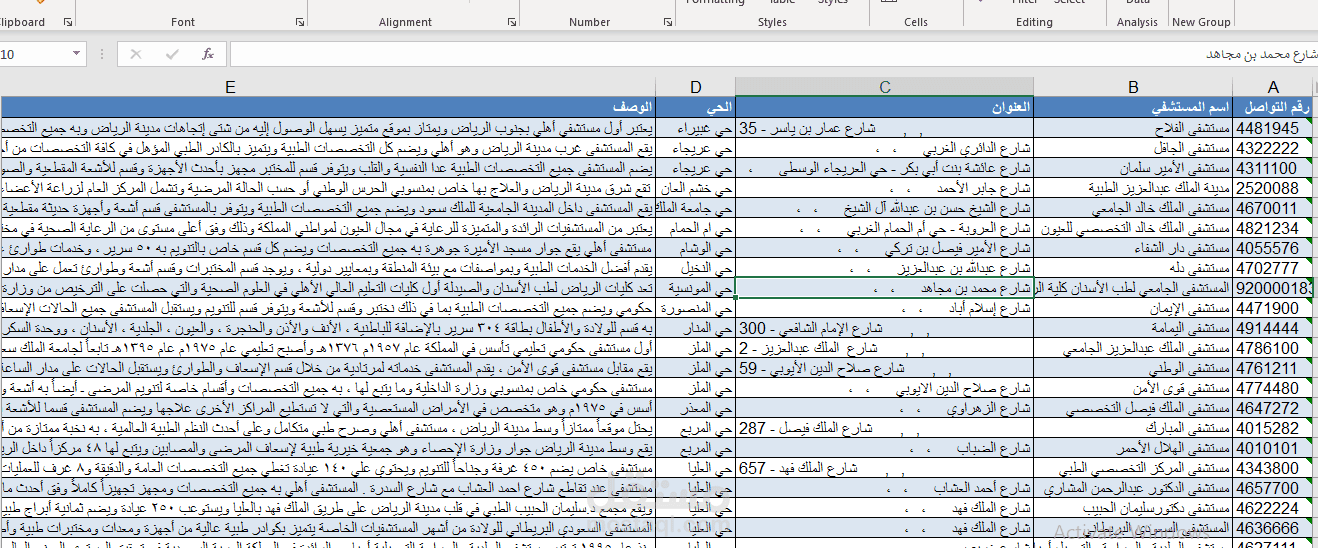Open the Font settings dialog launcher
This screenshot has height=548, width=1318.
[299, 22]
